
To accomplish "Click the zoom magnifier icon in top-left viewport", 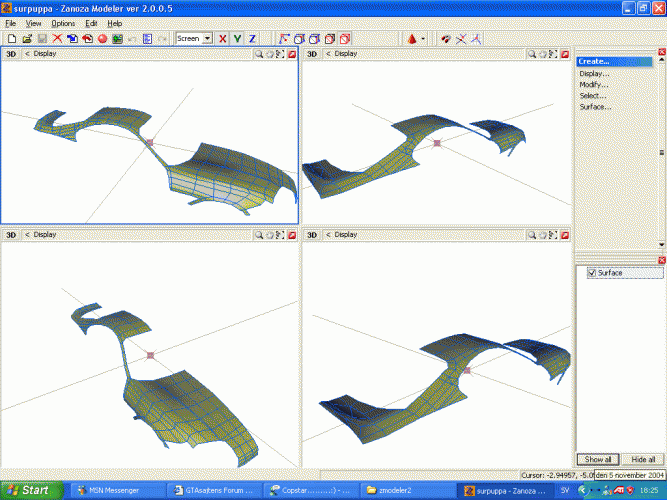I will (x=258, y=53).
